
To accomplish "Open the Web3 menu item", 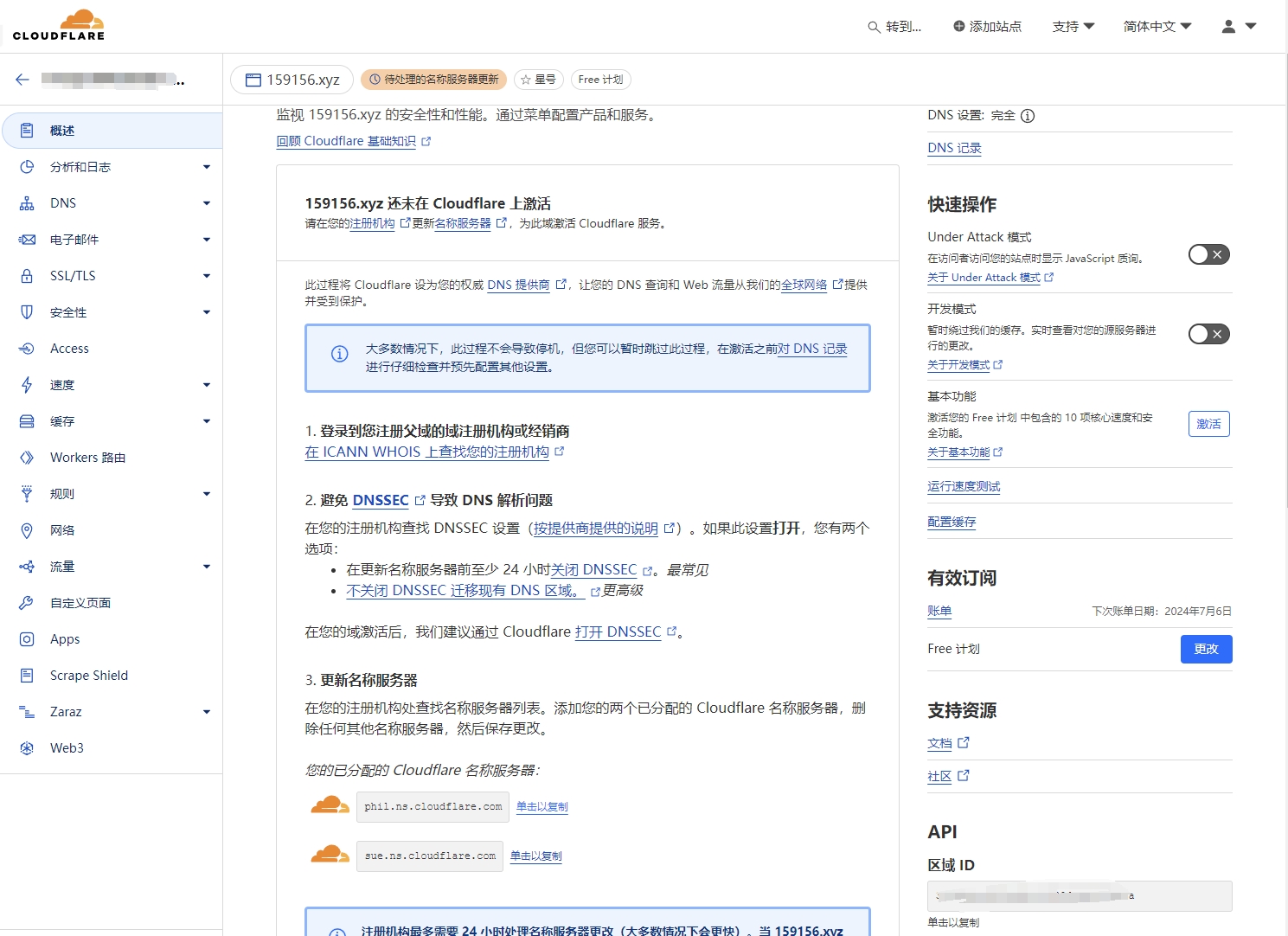I will (x=112, y=748).
